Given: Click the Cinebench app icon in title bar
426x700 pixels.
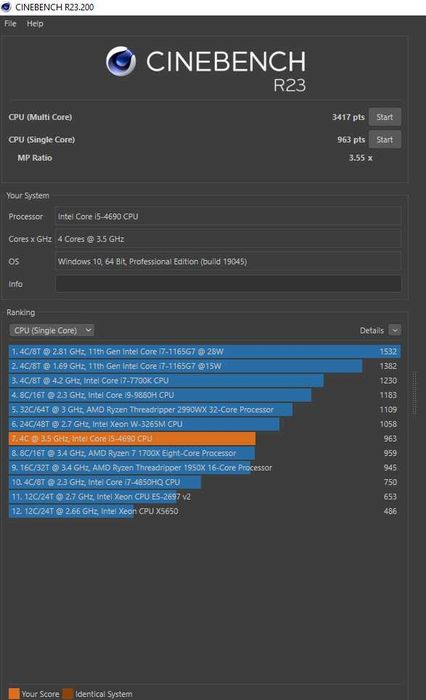Looking at the screenshot, I should click(x=6, y=7).
